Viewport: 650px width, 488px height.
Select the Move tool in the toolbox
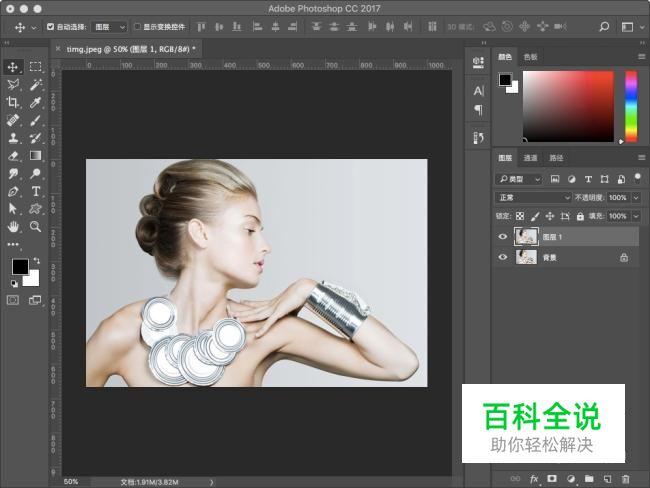13,66
